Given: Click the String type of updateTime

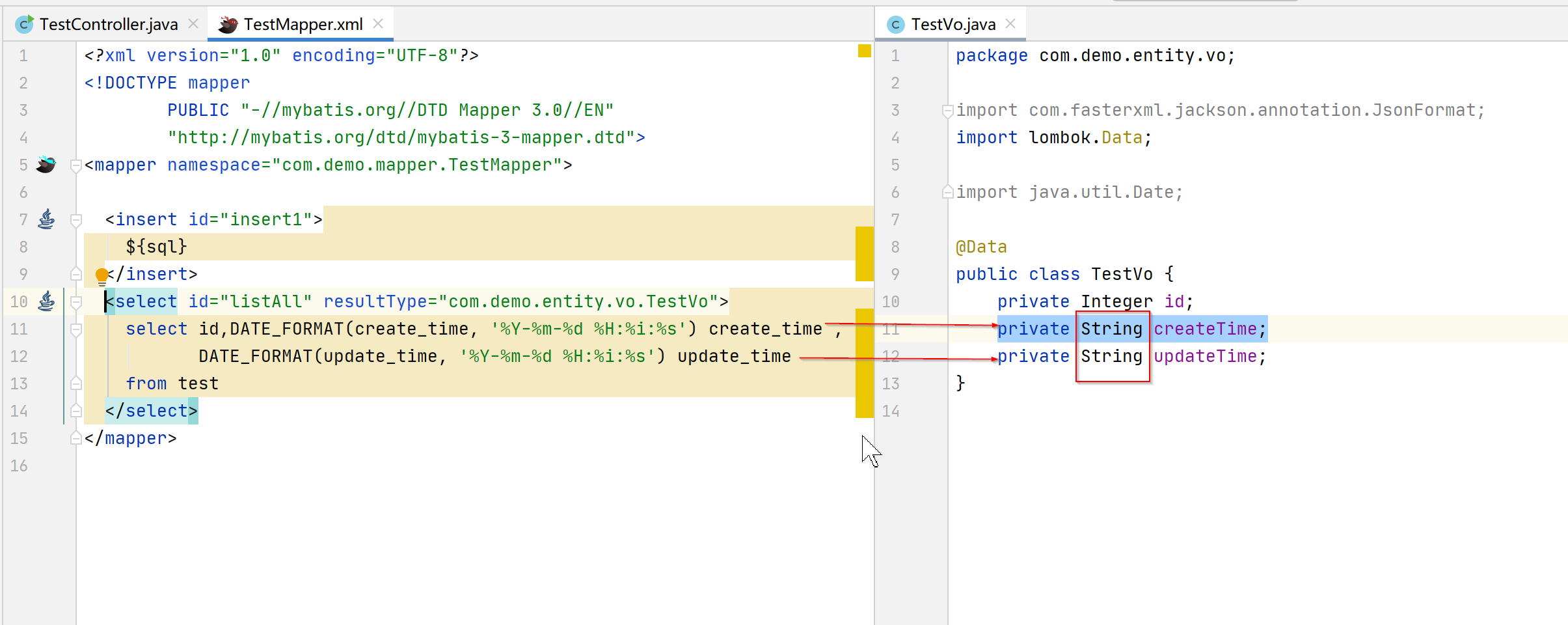Looking at the screenshot, I should [1112, 356].
